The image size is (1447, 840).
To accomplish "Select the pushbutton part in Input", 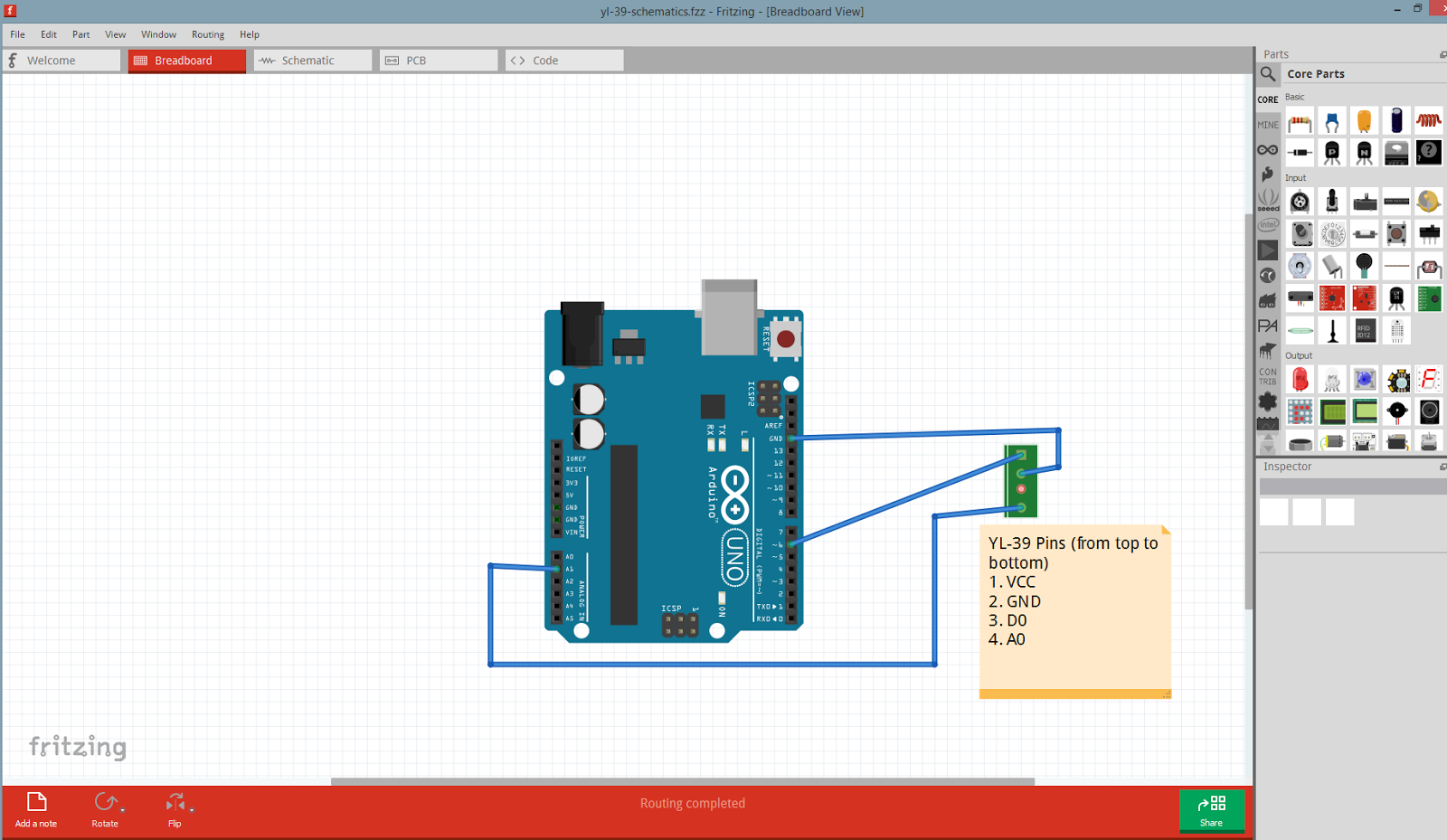I will click(x=1396, y=234).
